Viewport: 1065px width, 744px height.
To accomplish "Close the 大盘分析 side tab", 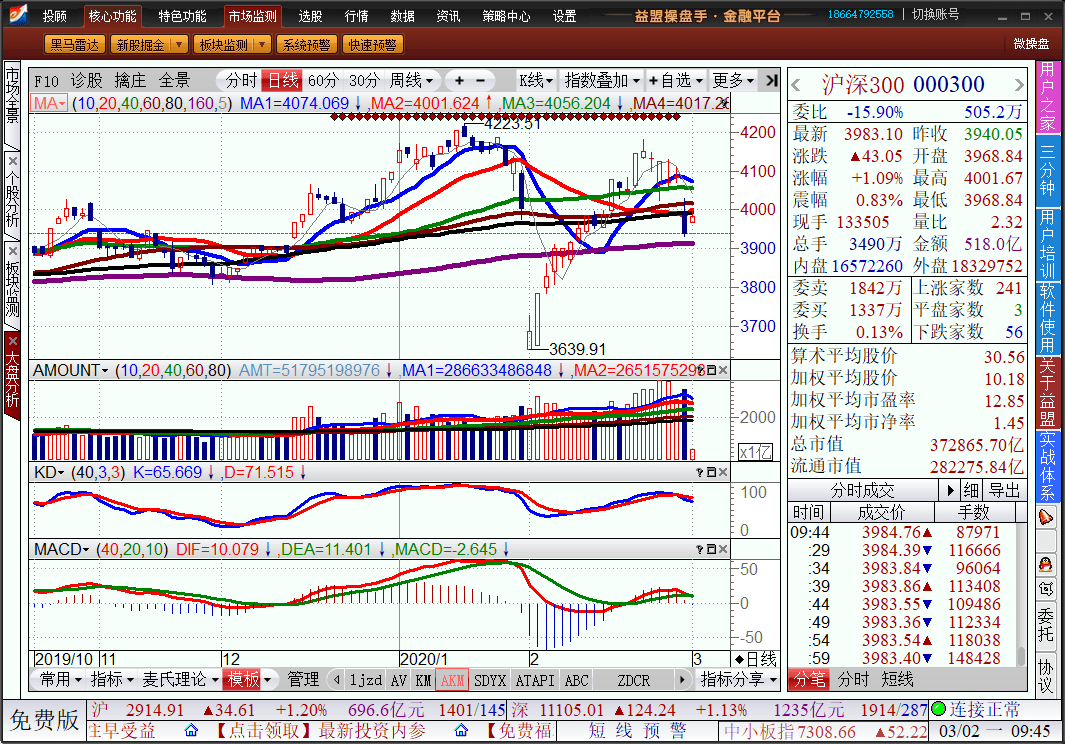I will [x=12, y=340].
